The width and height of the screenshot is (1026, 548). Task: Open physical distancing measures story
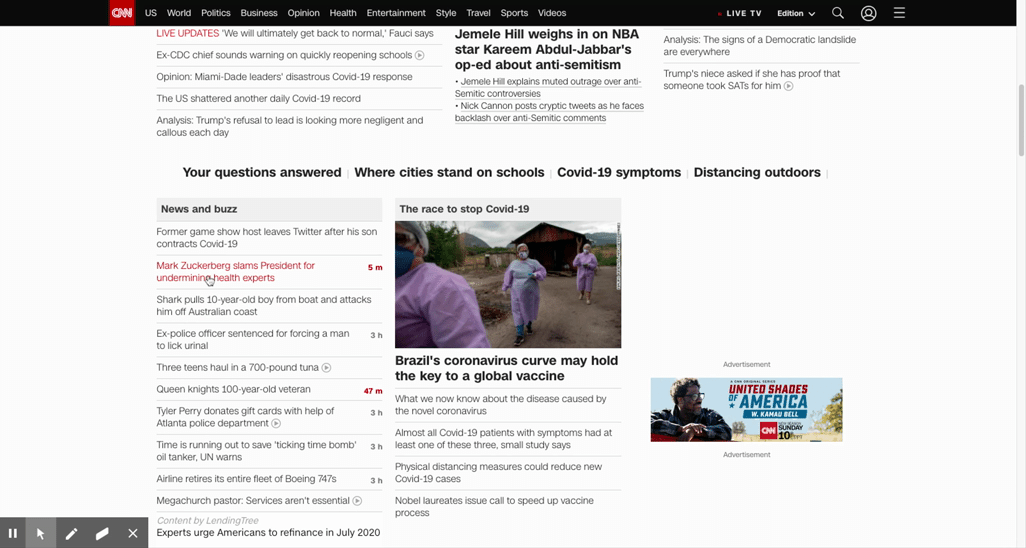pyautogui.click(x=499, y=473)
